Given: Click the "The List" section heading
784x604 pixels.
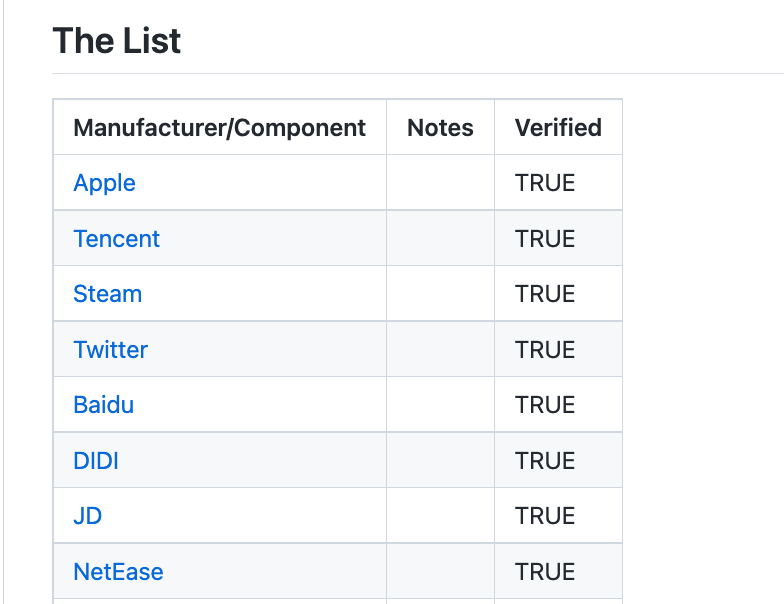Looking at the screenshot, I should [116, 41].
